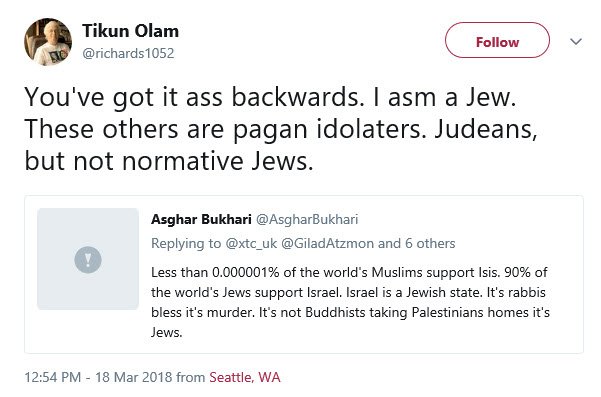Open the @AsgharBukhari handle
This screenshot has height=397, width=601.
pyautogui.click(x=307, y=219)
